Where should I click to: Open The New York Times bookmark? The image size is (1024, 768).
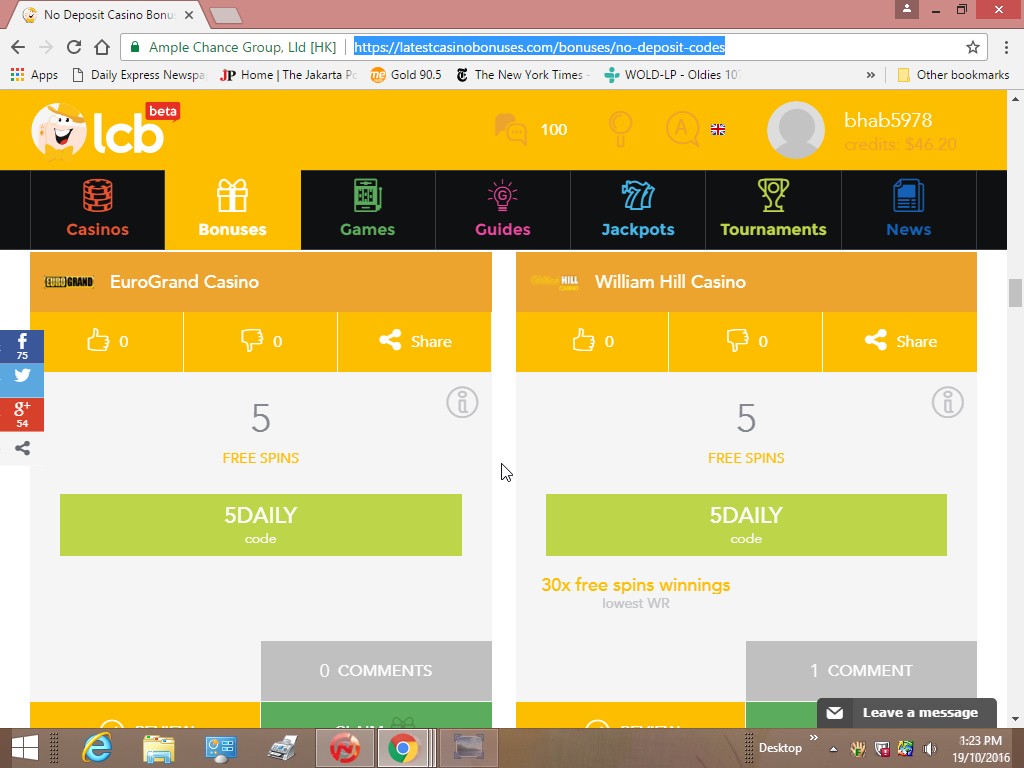click(x=523, y=75)
